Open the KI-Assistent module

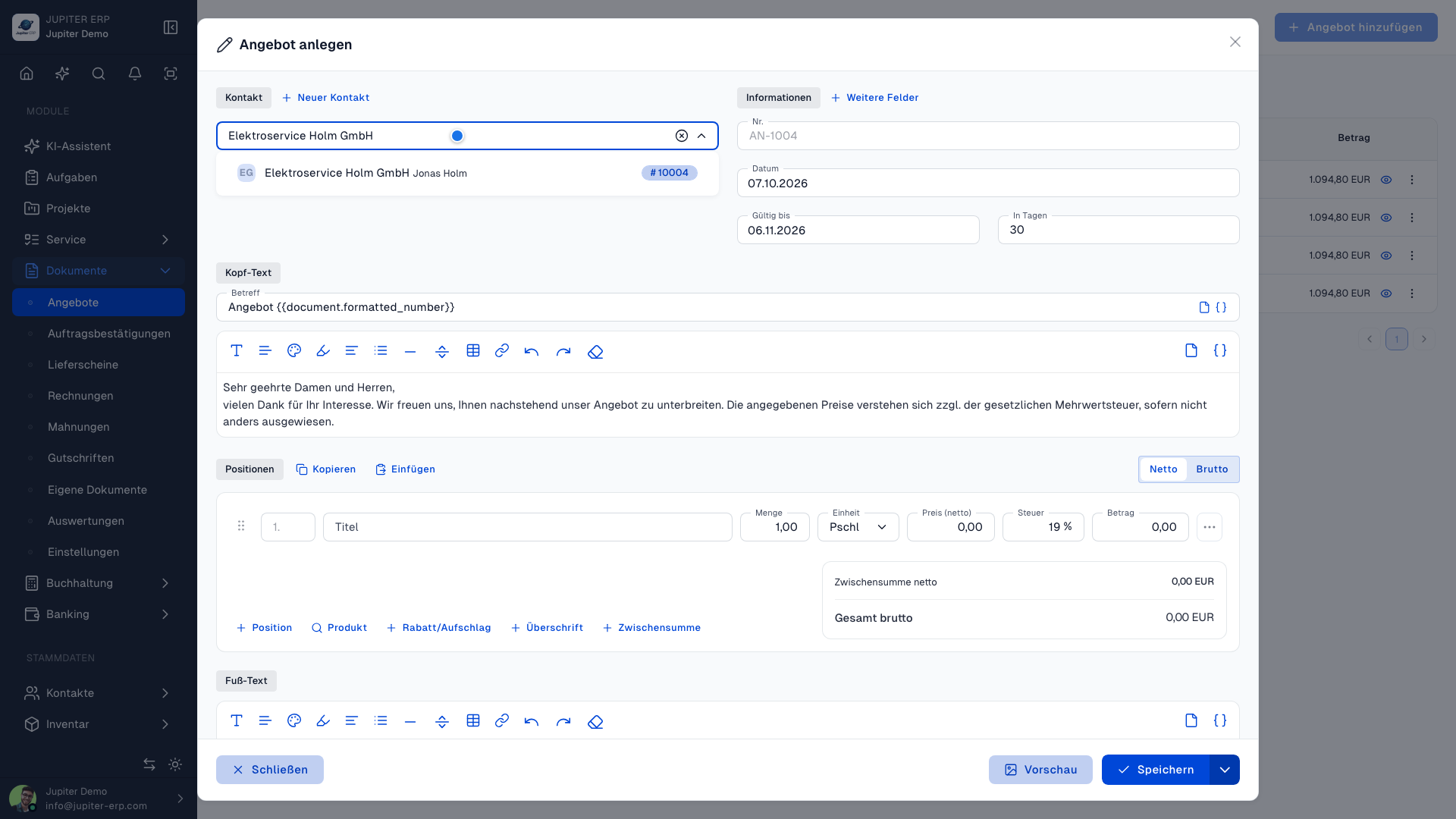coord(99,146)
